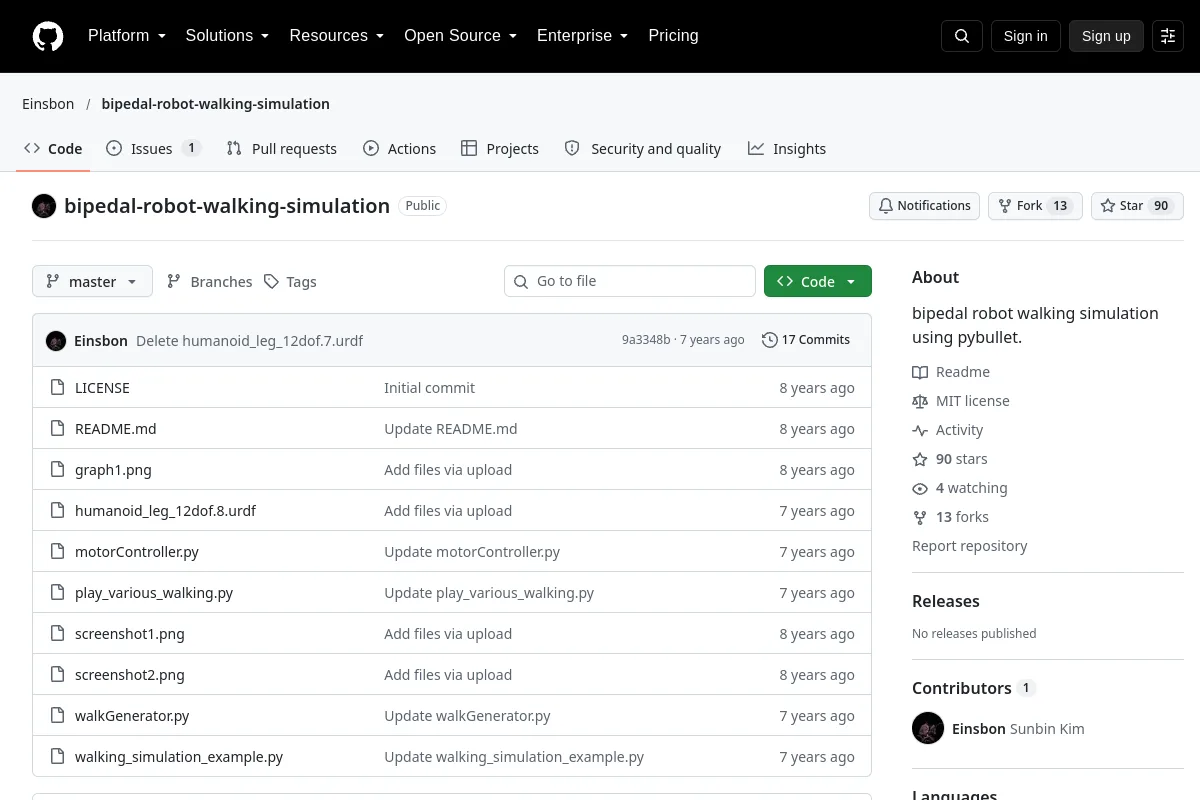Click the motorController.py file icon
Viewport: 1200px width, 800px height.
[x=57, y=552]
